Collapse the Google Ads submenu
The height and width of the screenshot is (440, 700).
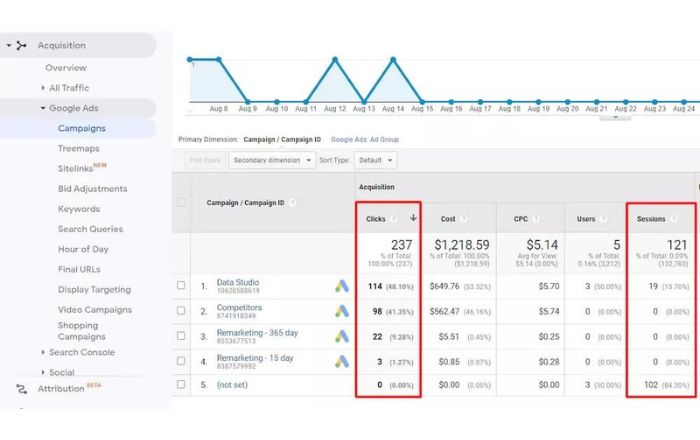[43, 108]
